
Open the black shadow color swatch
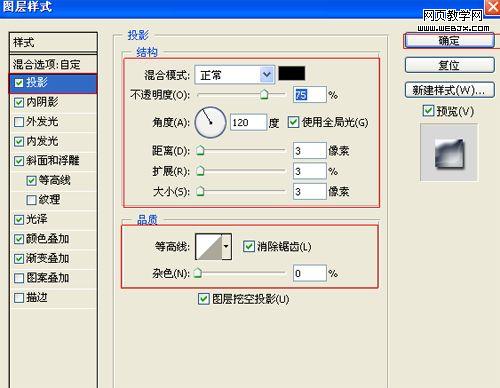tap(292, 73)
